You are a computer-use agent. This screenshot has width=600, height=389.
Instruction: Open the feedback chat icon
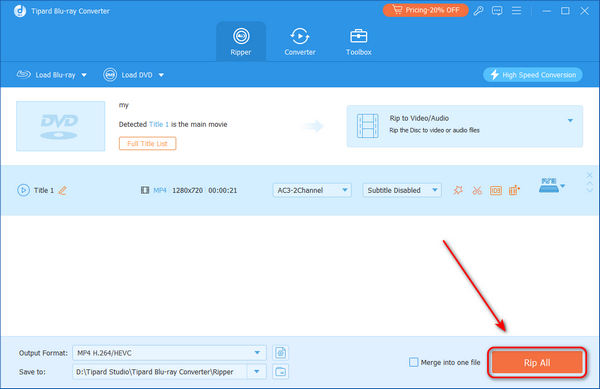[497, 11]
